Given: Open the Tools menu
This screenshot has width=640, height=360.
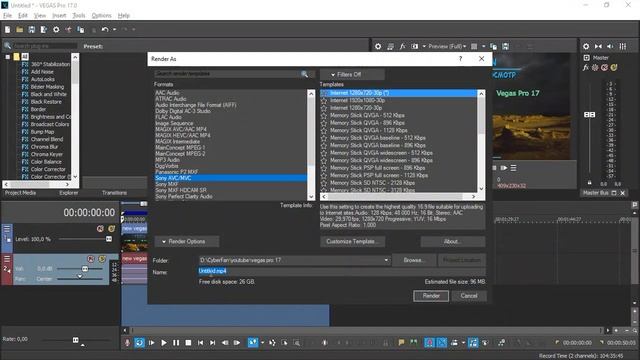Looking at the screenshot, I should tap(79, 16).
